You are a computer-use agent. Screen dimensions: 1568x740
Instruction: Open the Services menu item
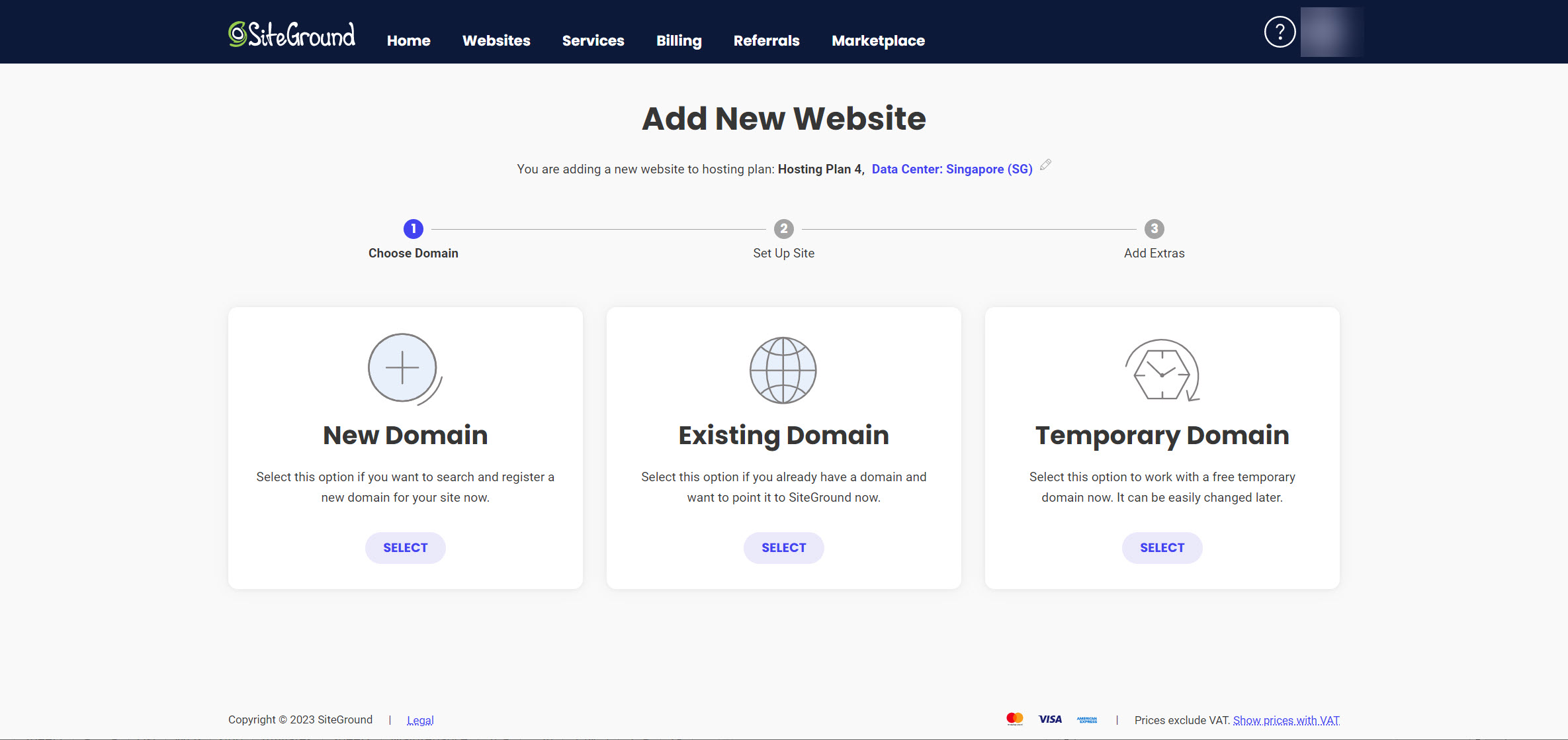coord(593,40)
